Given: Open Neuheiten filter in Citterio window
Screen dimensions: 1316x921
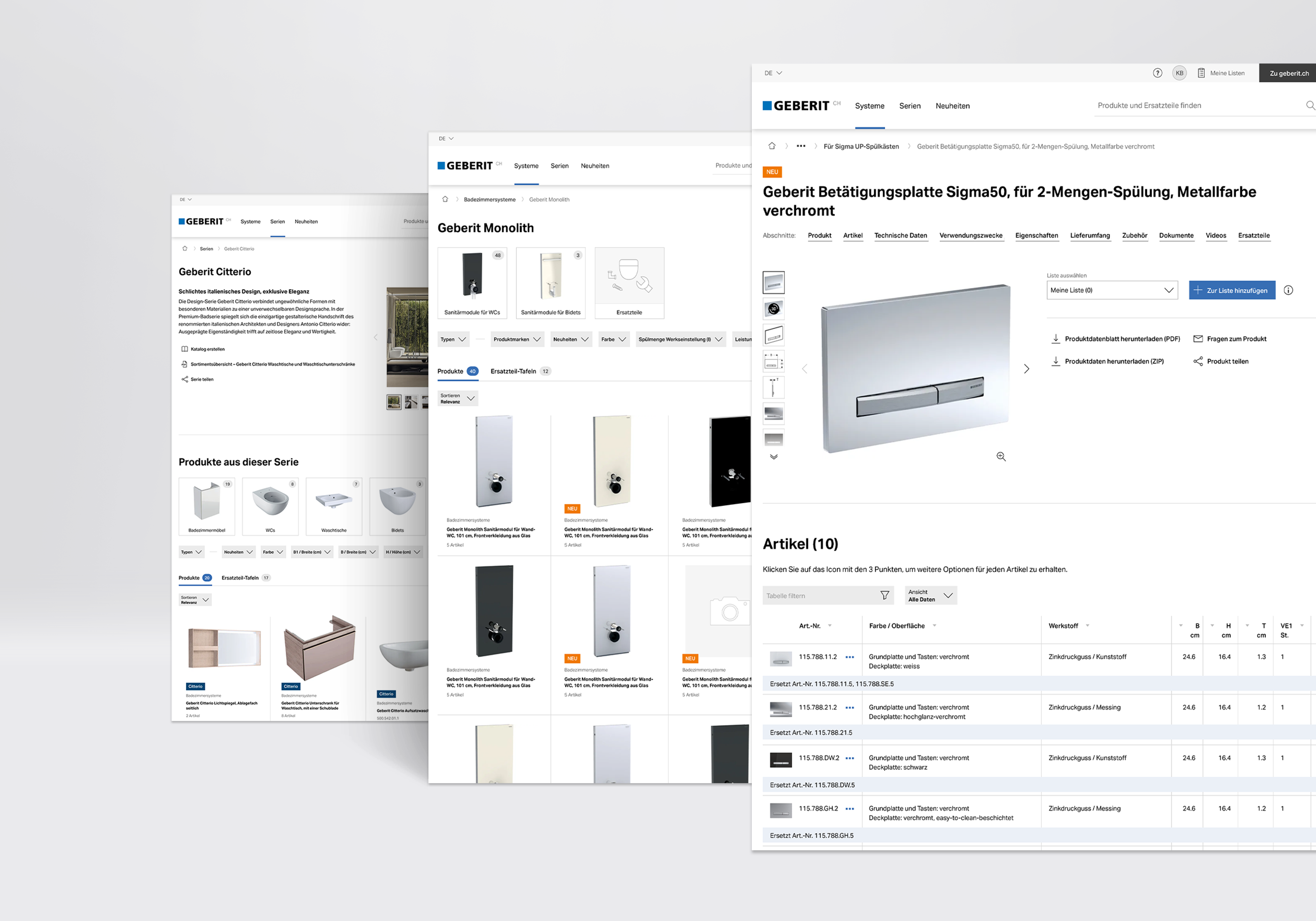Looking at the screenshot, I should pyautogui.click(x=238, y=552).
